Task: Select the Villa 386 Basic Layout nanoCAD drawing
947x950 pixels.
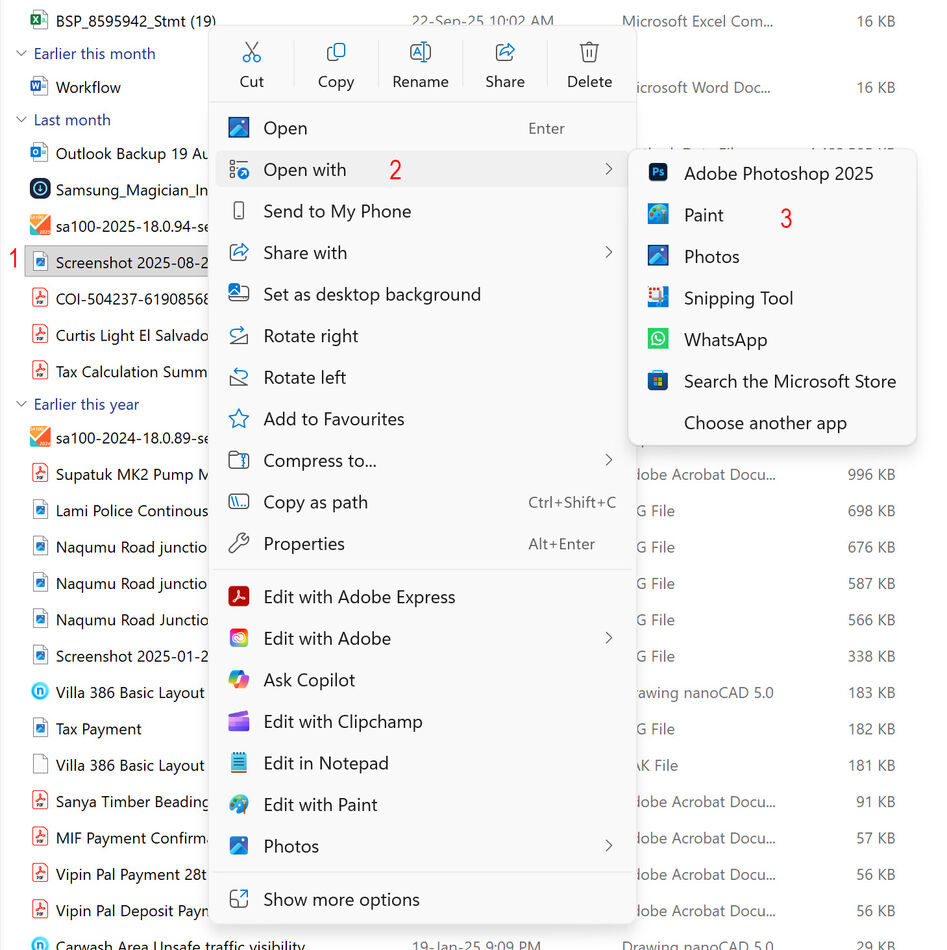Action: [119, 693]
